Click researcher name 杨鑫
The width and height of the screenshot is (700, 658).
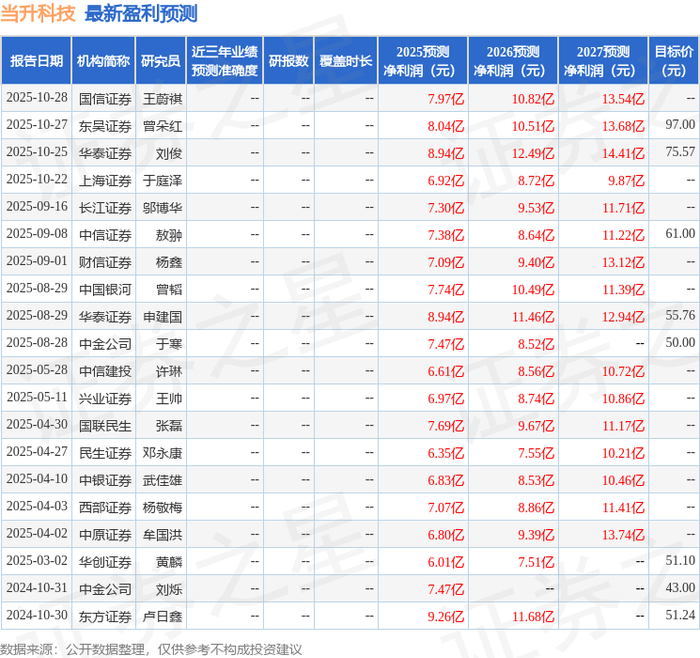169,262
